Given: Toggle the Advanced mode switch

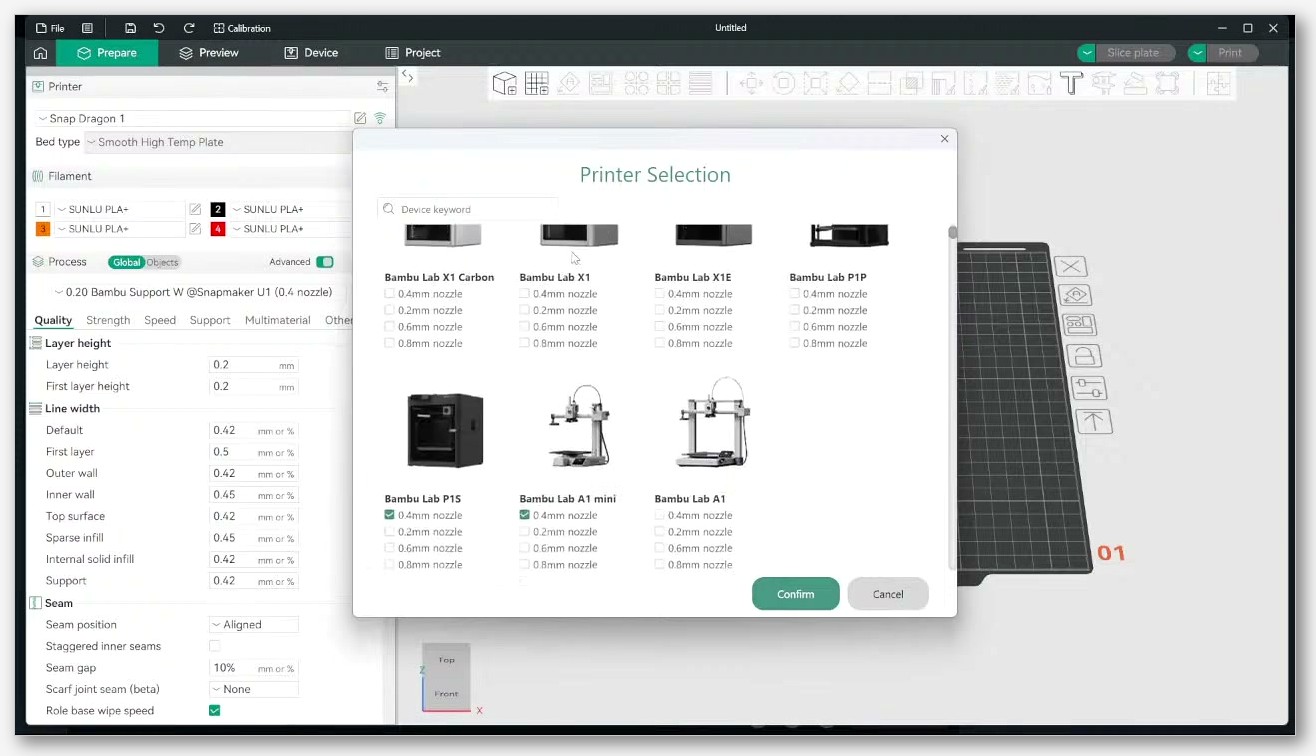Looking at the screenshot, I should click(x=325, y=262).
